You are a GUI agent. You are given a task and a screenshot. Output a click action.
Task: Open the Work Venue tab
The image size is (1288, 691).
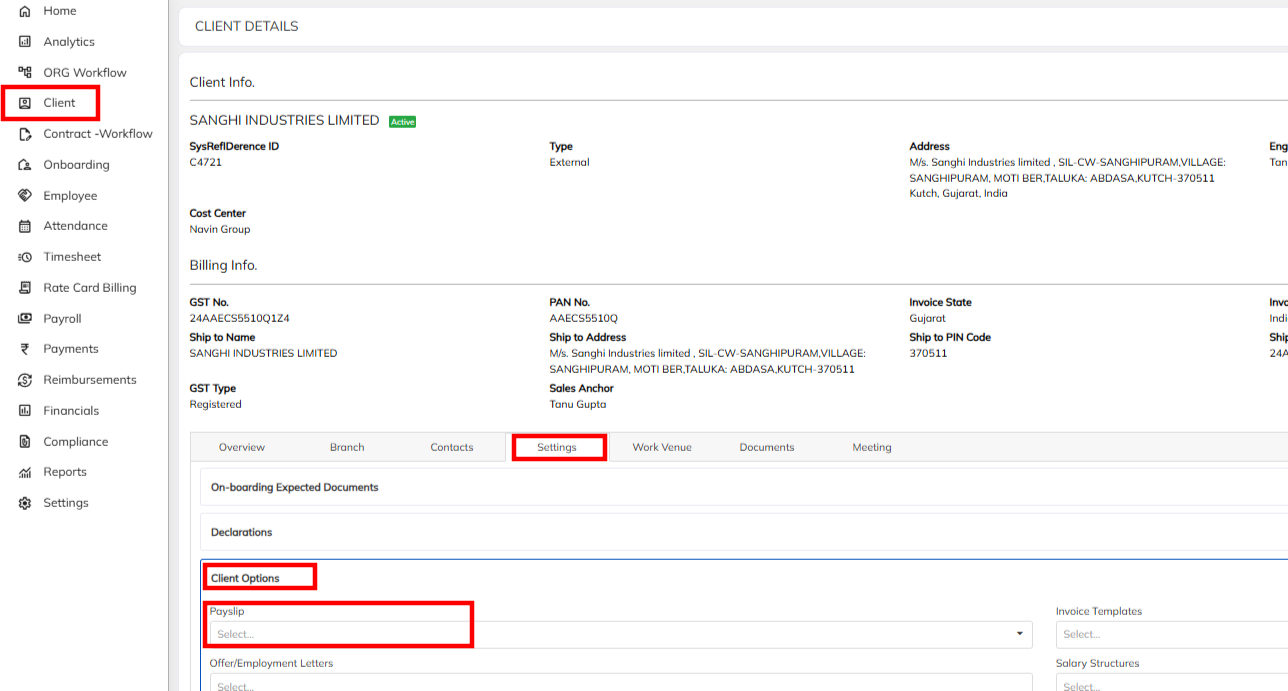coord(662,447)
